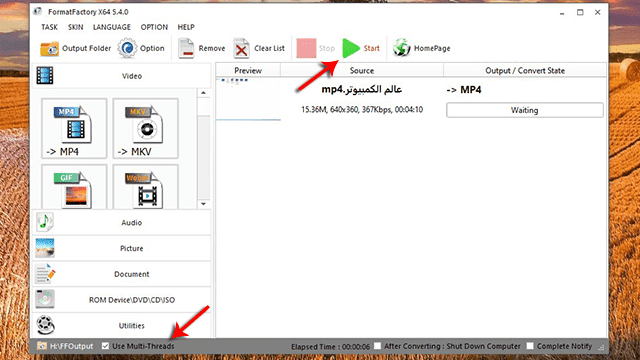Expand the Utilities category section
This screenshot has height=360, width=640.
(122, 325)
